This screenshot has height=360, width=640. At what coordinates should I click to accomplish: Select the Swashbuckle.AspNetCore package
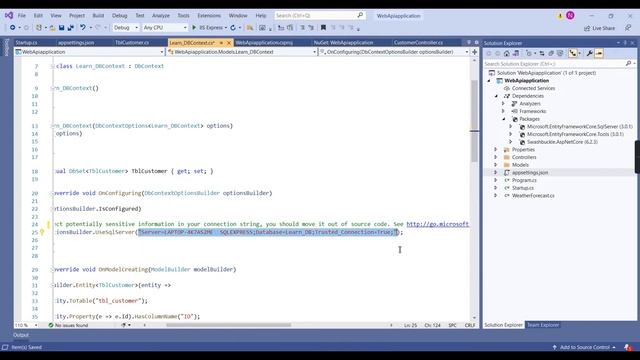[x=562, y=142]
